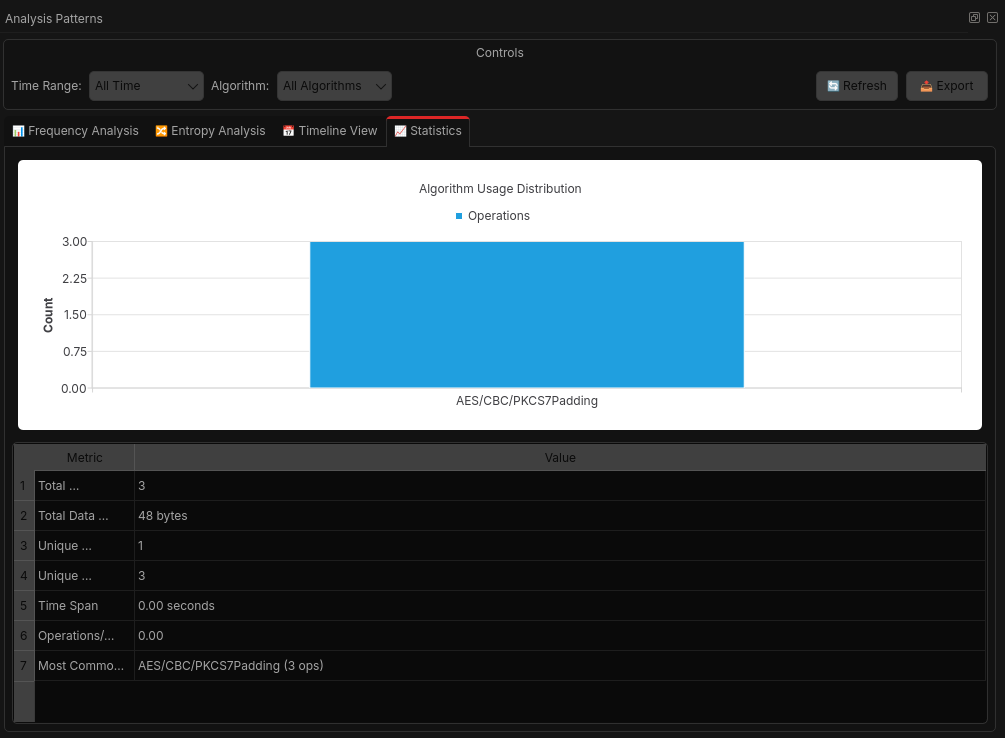Select row 2 header in table

coord(23,516)
